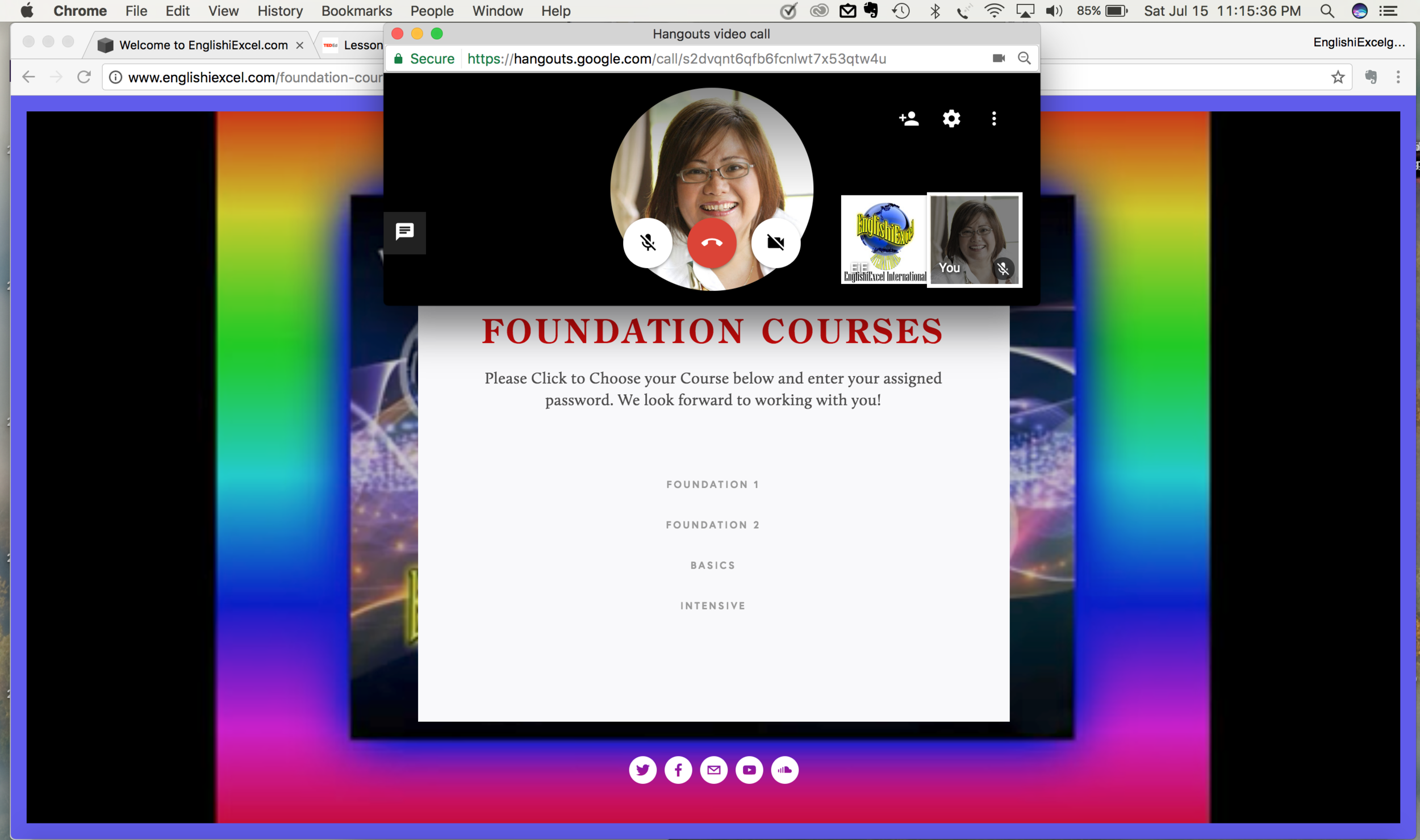The height and width of the screenshot is (840, 1420).
Task: Open the People menu
Action: [x=432, y=11]
